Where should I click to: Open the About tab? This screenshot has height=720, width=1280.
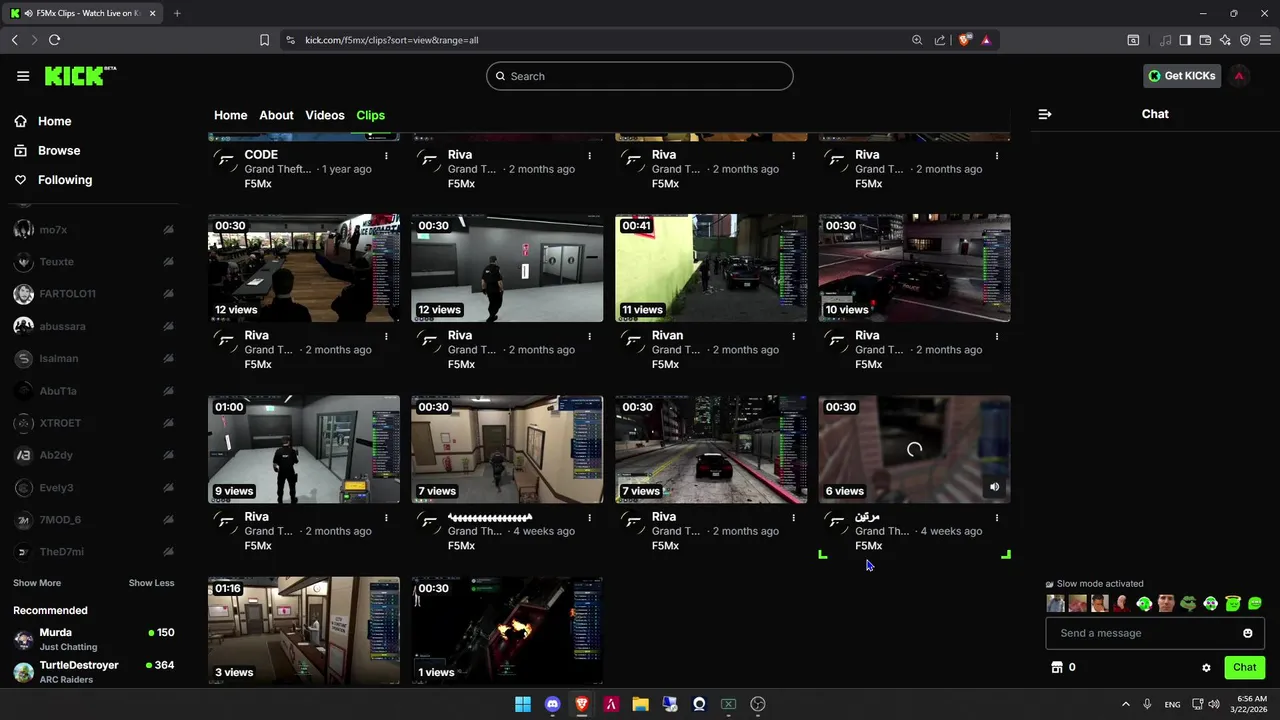(x=277, y=115)
